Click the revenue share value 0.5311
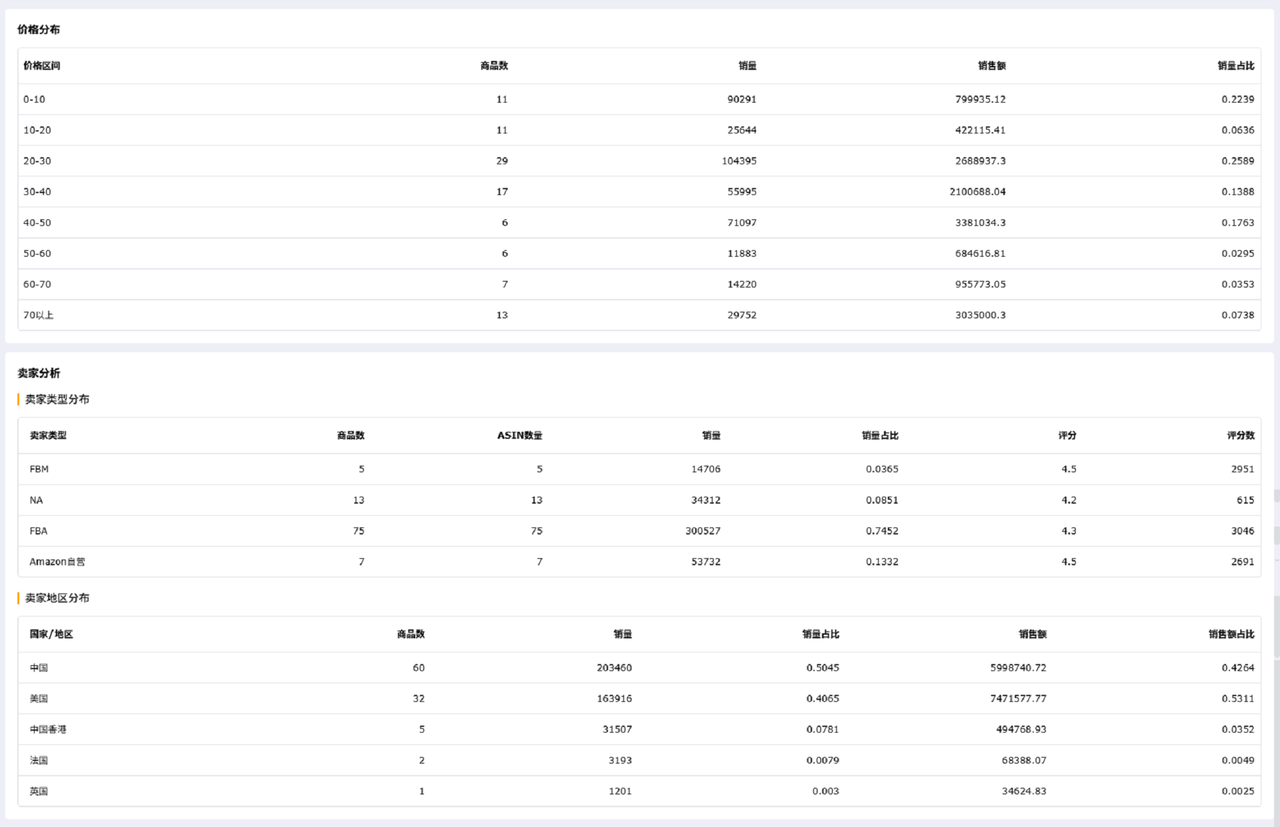Viewport: 1280px width, 827px height. tap(1238, 699)
